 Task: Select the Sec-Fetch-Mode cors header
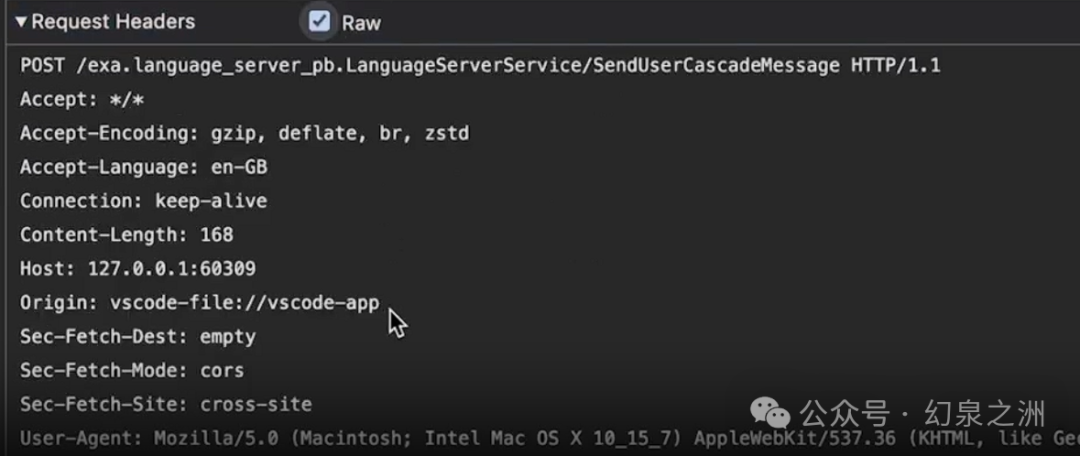132,371
